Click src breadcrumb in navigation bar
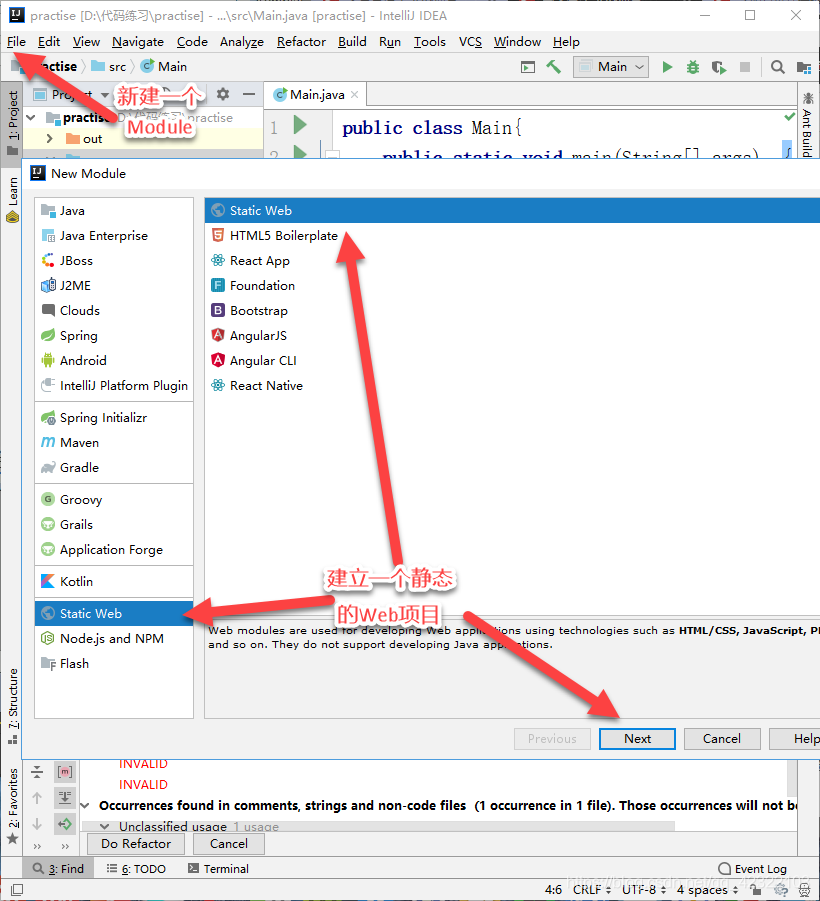Viewport: 820px width, 901px height. pos(109,67)
